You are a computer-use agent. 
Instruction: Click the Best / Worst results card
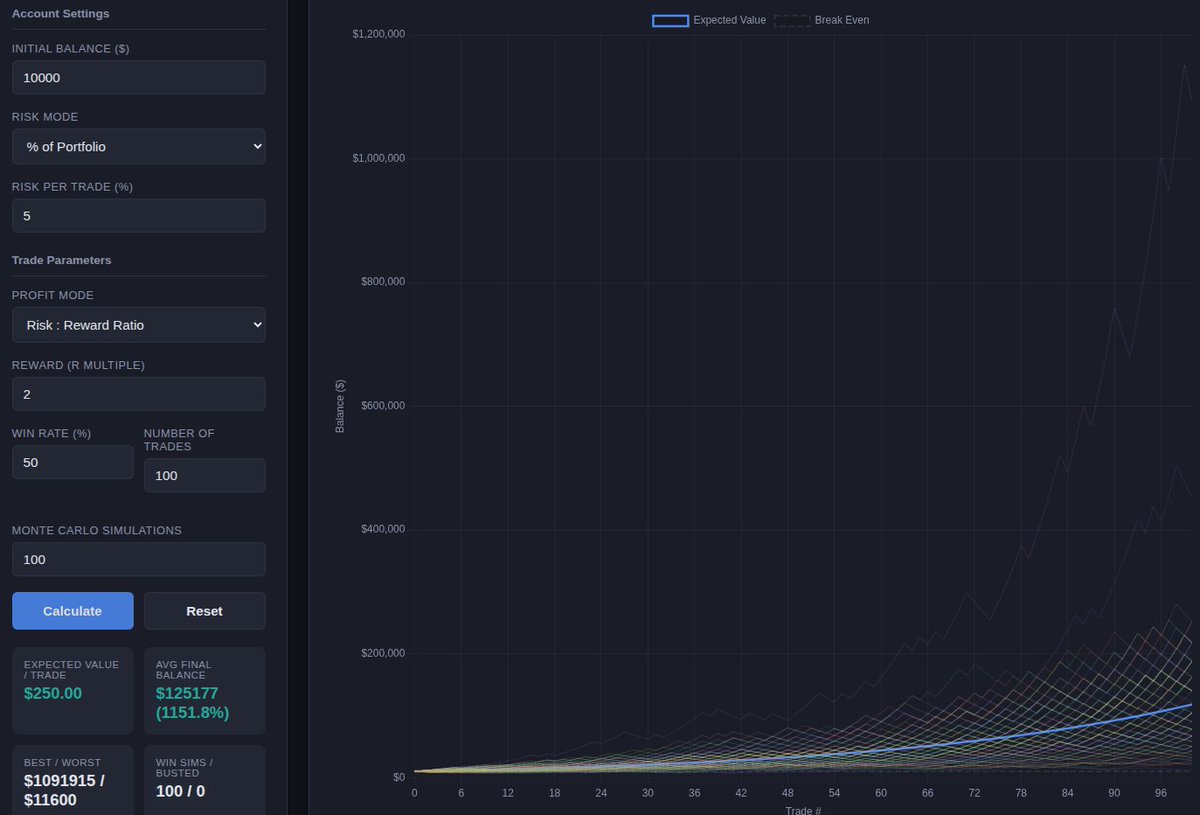coord(72,780)
